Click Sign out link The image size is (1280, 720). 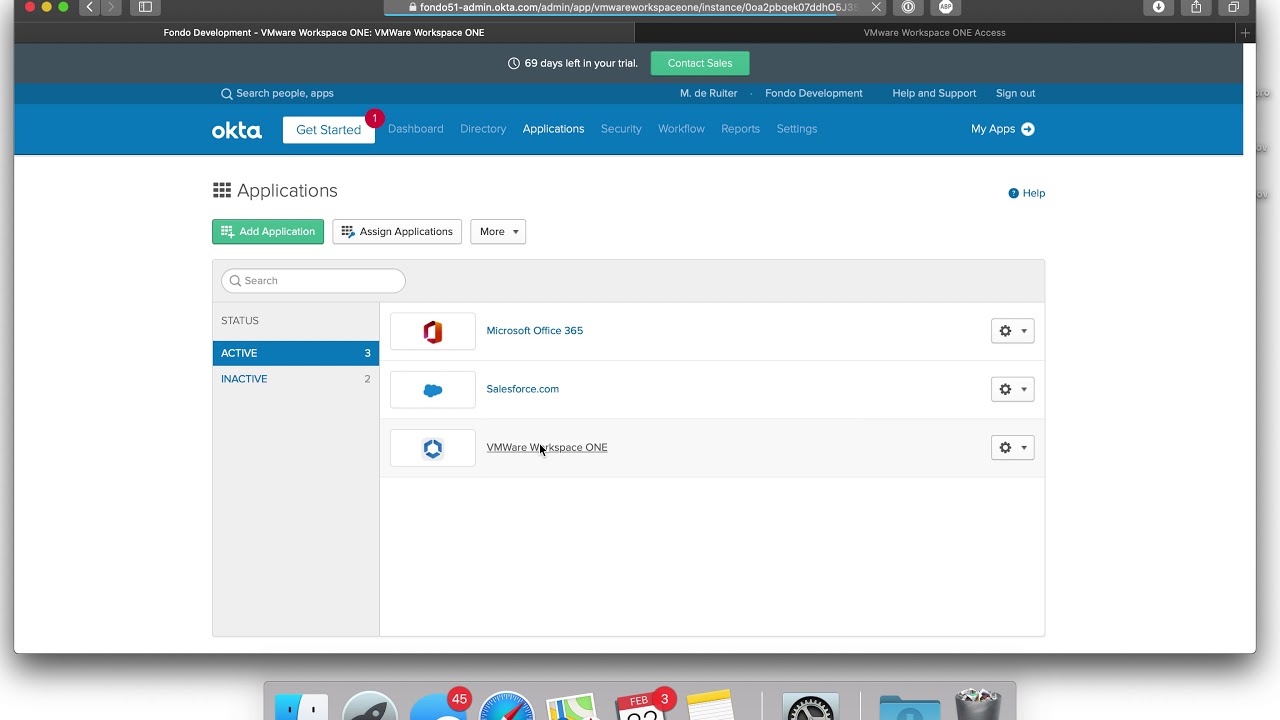click(1015, 94)
